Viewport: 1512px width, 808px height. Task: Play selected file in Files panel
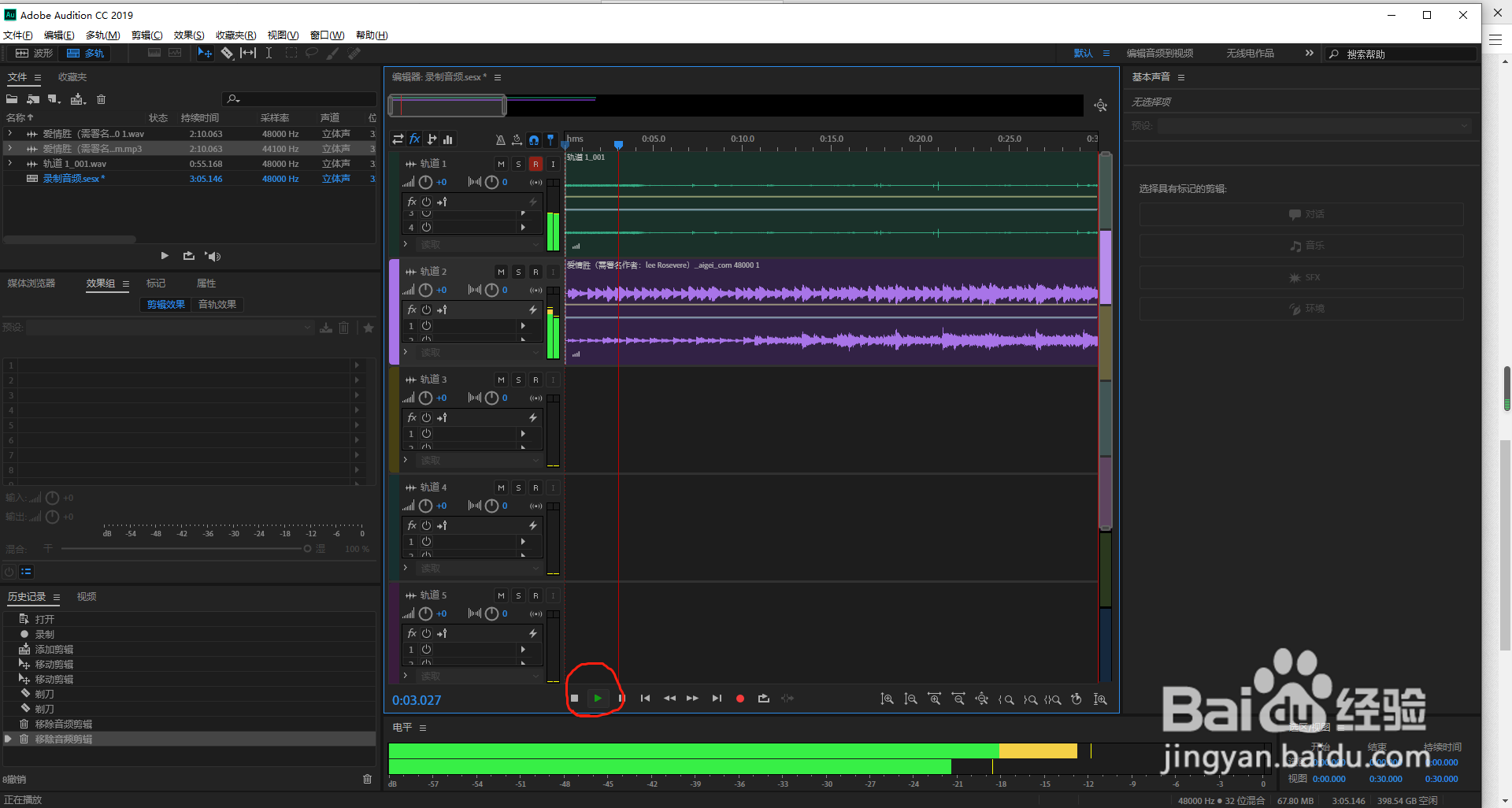[165, 256]
